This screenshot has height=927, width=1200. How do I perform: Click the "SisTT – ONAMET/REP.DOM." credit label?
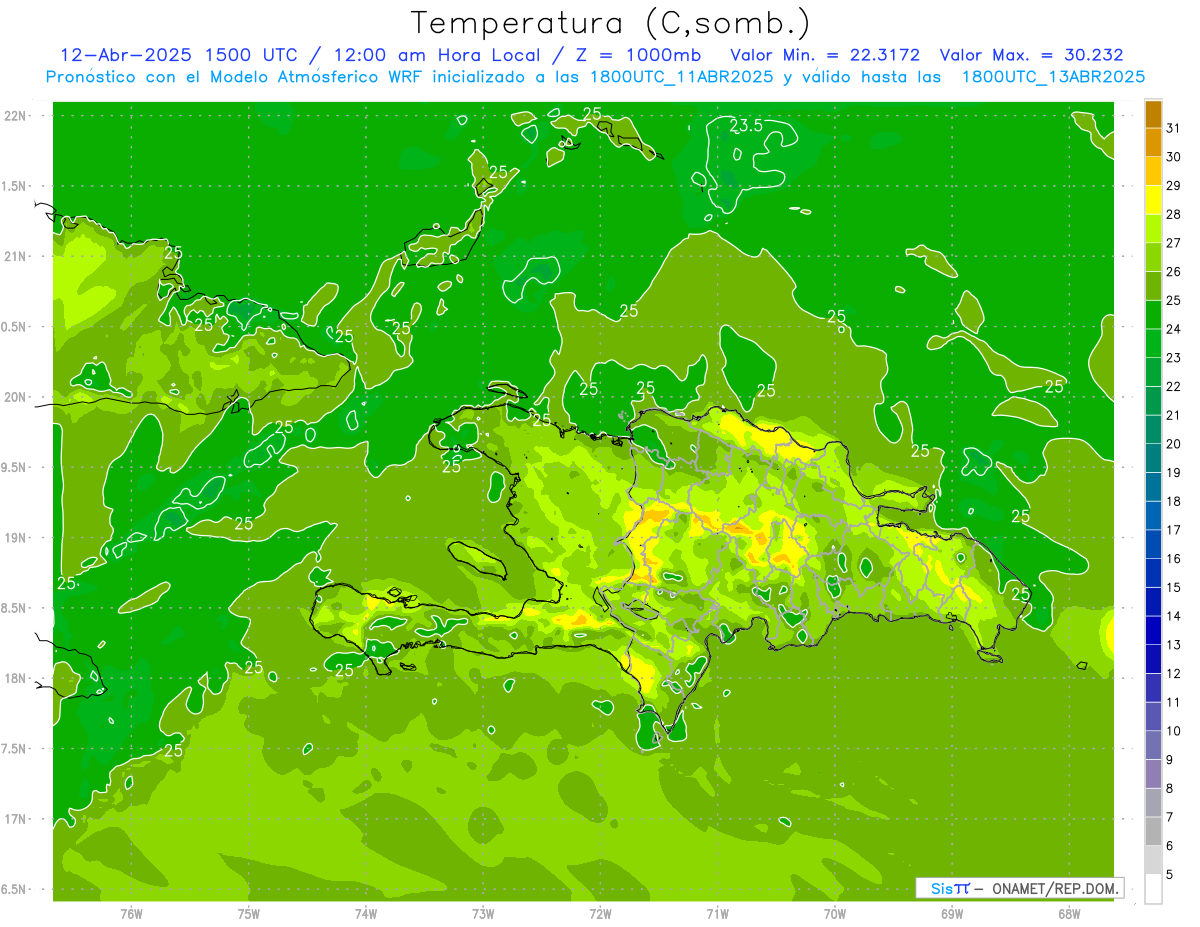click(x=1020, y=888)
